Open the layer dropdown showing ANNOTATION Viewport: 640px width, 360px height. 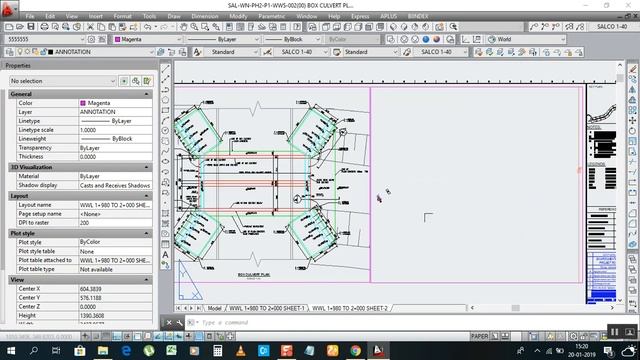tap(85, 52)
